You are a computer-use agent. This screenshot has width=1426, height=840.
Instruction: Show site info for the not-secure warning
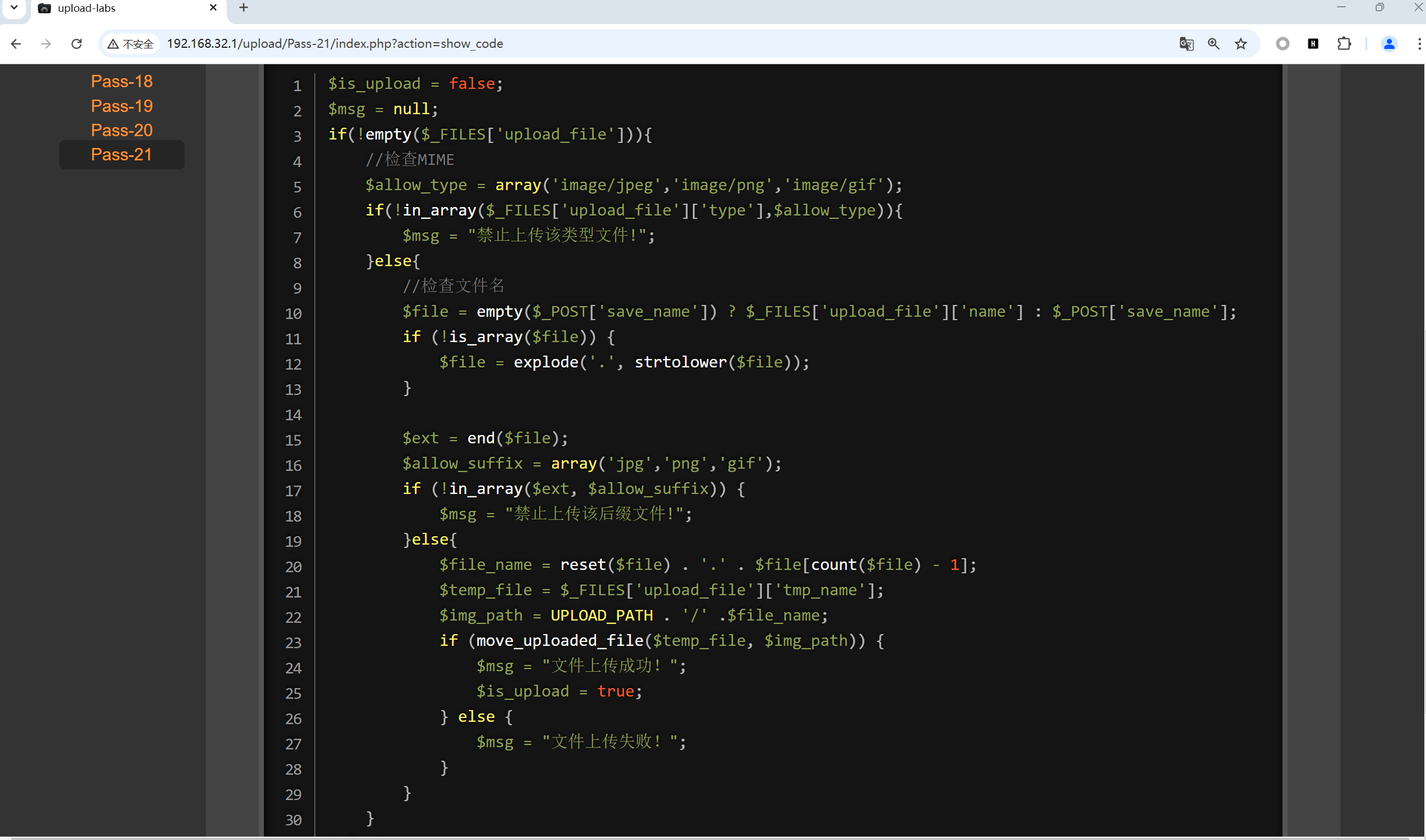pyautogui.click(x=131, y=43)
